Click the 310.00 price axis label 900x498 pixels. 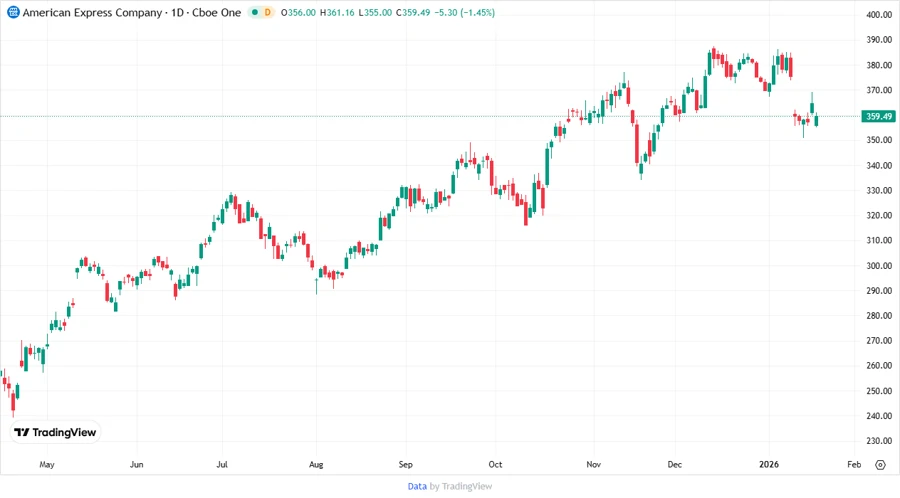click(x=879, y=240)
